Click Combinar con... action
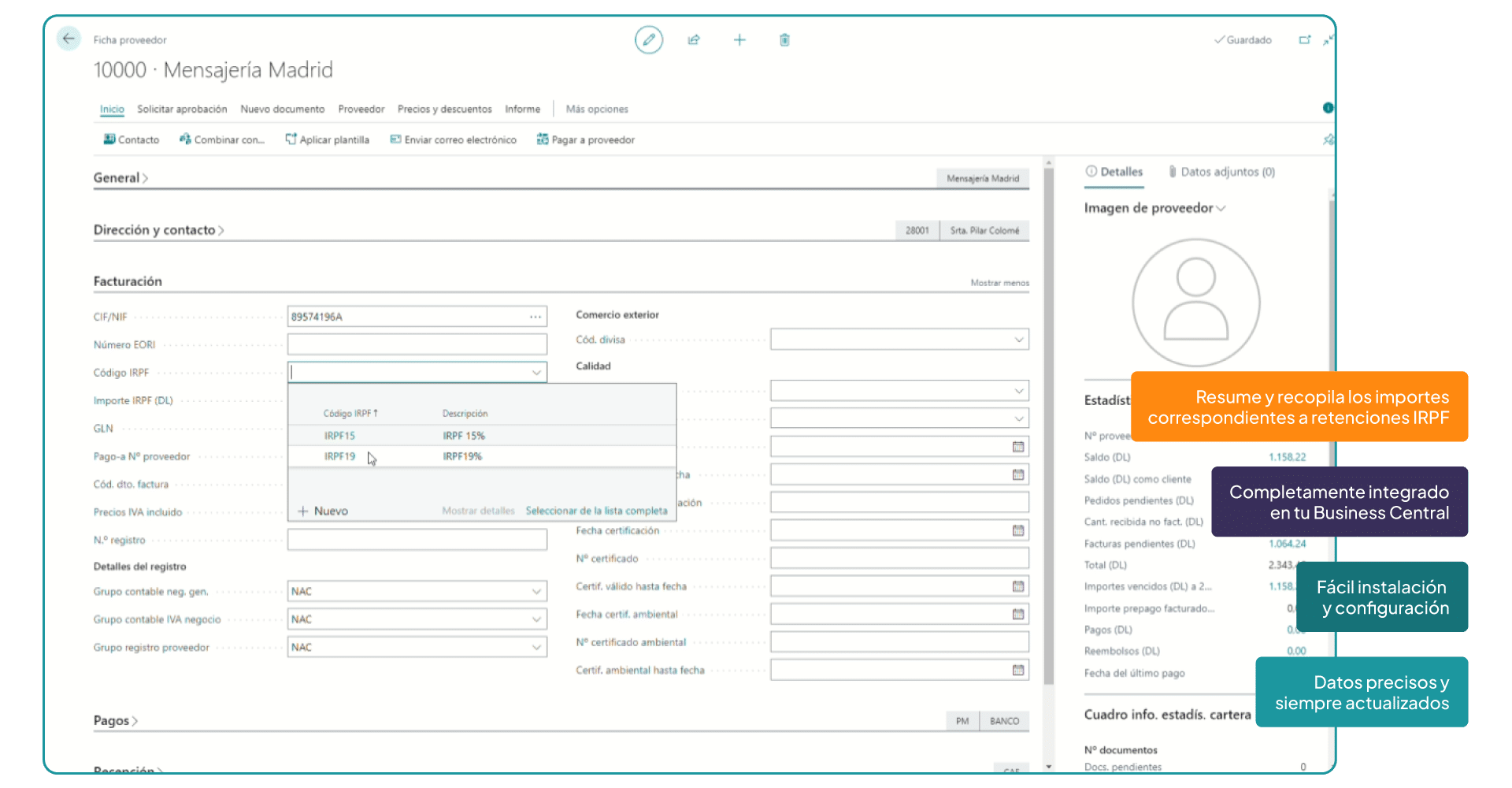Screen dimensions: 1512x788 tap(222, 139)
